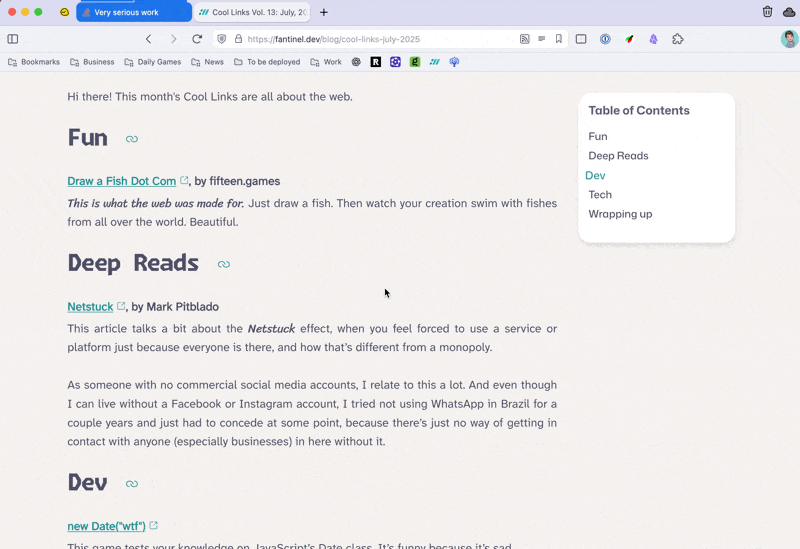Viewport: 800px width, 549px height.
Task: Open the teal slashes bookmark icon
Action: pos(435,62)
